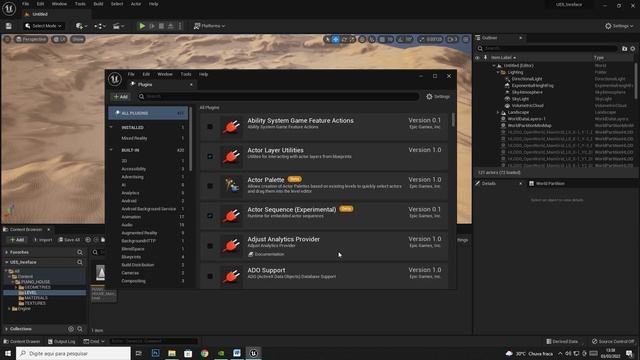Click the viewport Show button

(78, 39)
